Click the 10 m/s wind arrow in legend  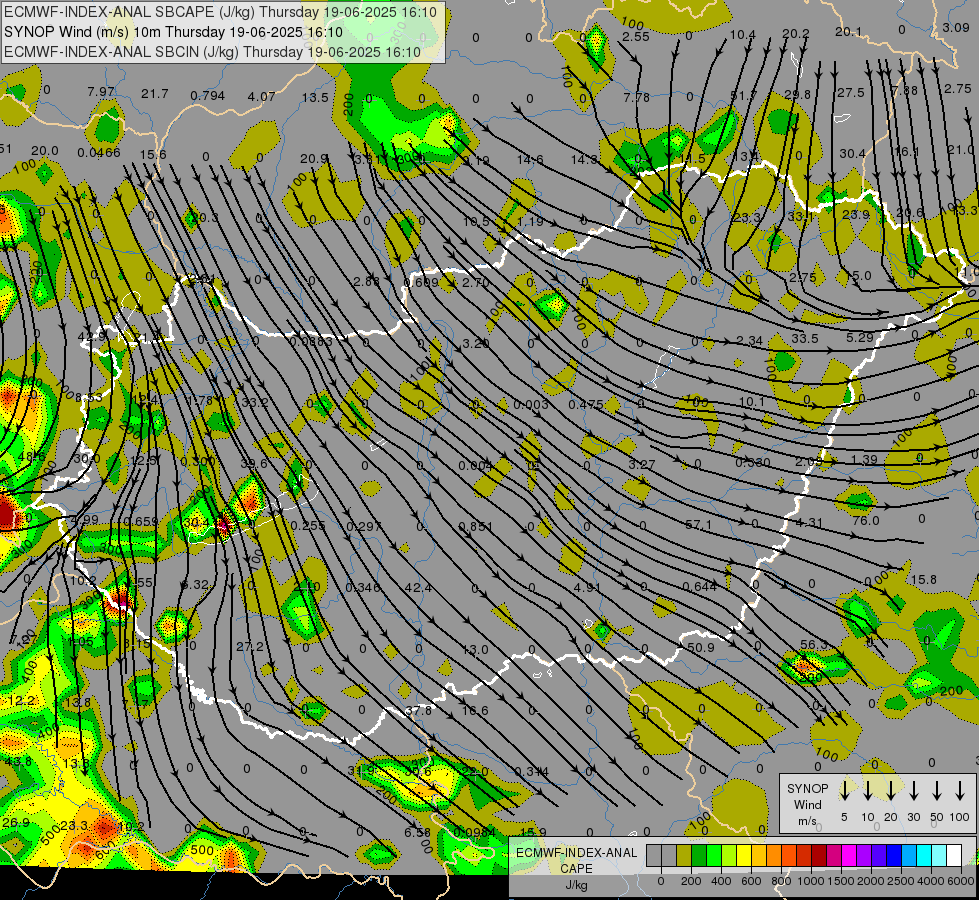pyautogui.click(x=867, y=791)
